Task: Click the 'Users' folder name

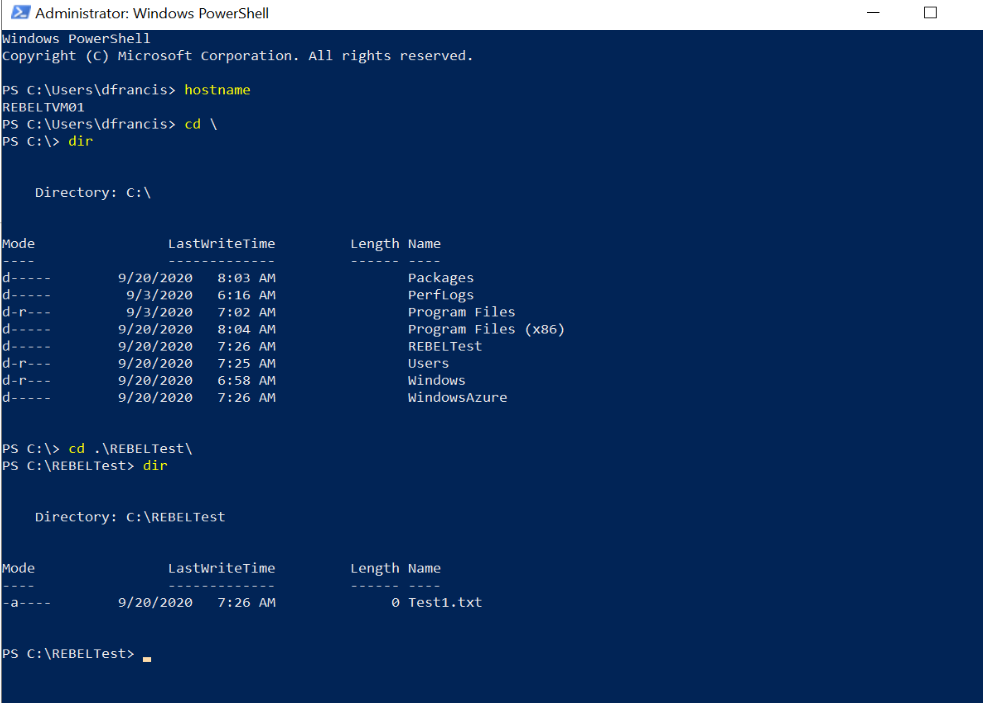Action: (x=428, y=363)
